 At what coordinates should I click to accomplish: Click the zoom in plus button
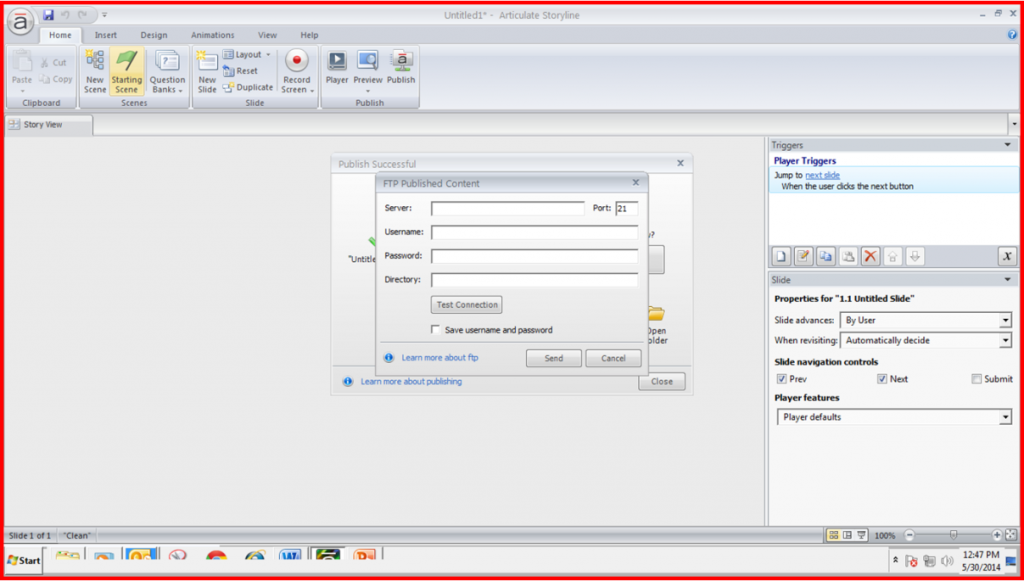(997, 535)
